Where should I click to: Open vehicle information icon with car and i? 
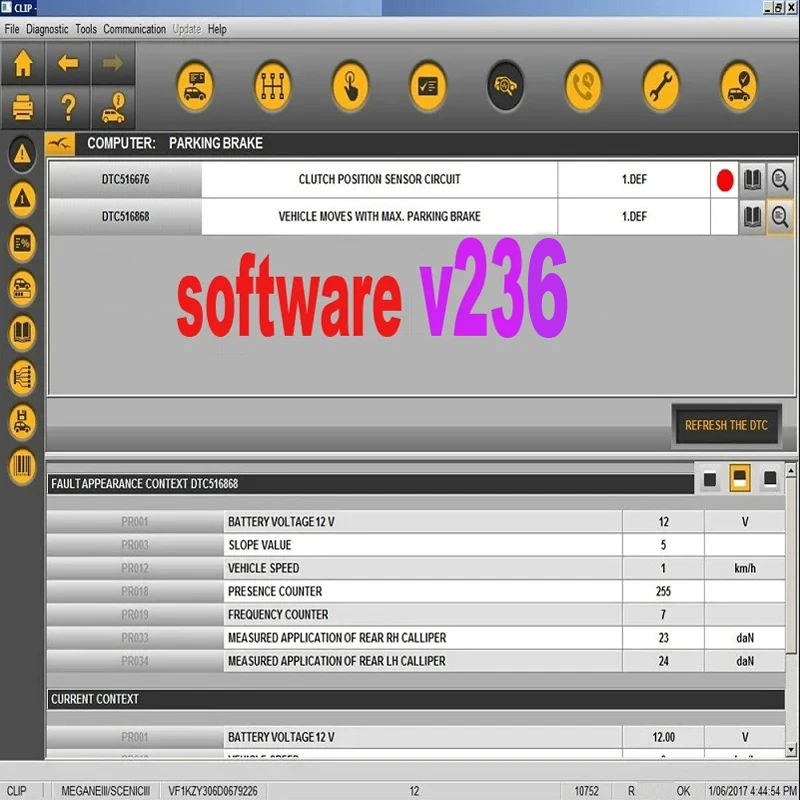(113, 108)
